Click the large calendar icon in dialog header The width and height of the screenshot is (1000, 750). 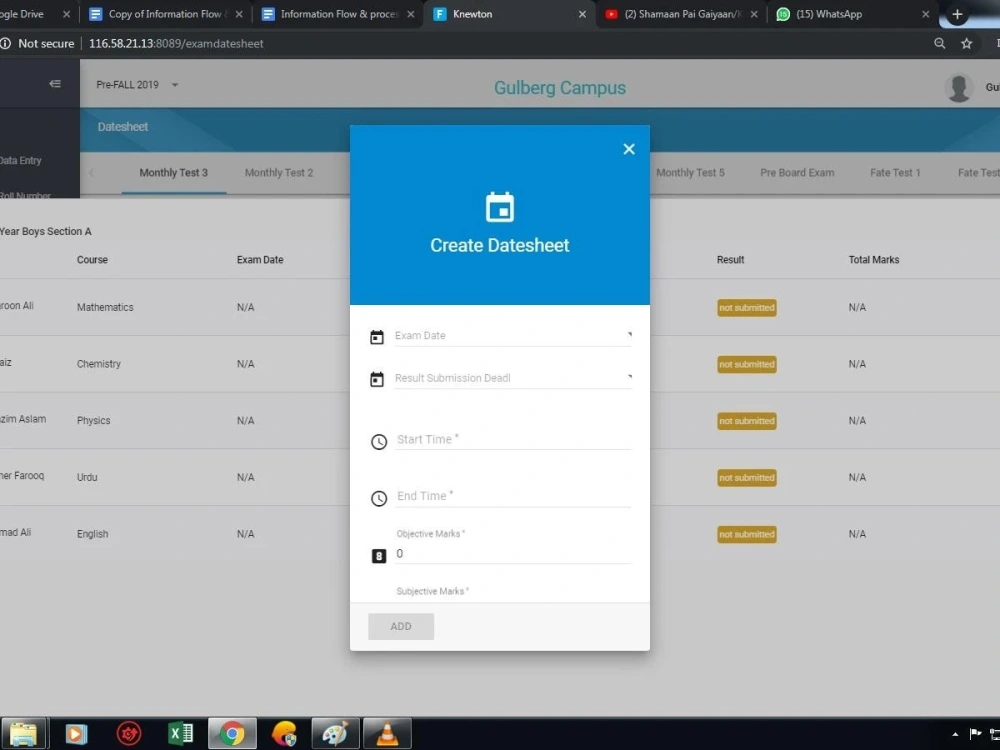pyautogui.click(x=499, y=207)
